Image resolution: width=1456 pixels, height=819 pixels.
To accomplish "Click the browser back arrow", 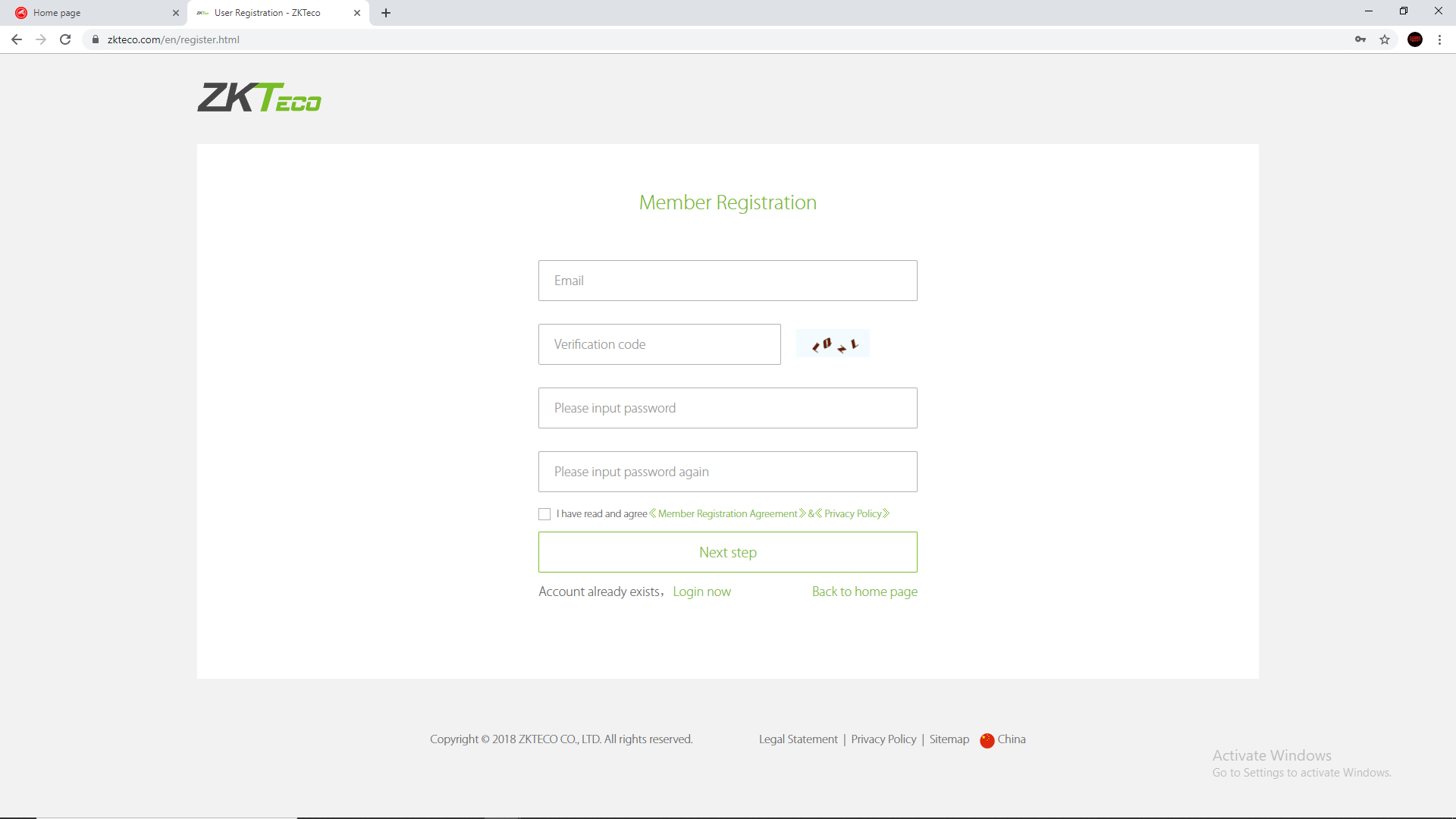I will (17, 39).
